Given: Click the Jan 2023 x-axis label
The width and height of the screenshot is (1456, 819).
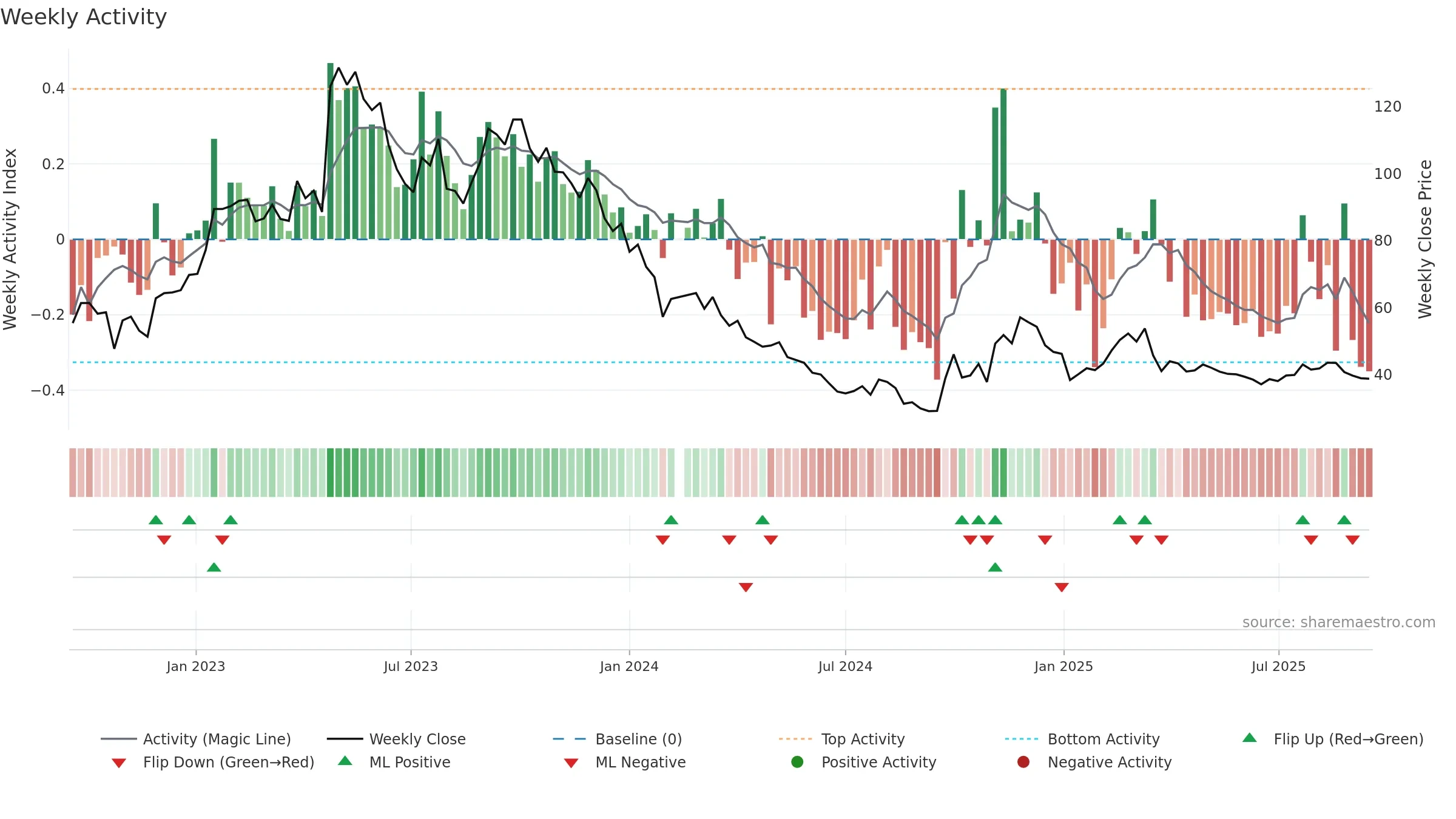Looking at the screenshot, I should [x=196, y=666].
